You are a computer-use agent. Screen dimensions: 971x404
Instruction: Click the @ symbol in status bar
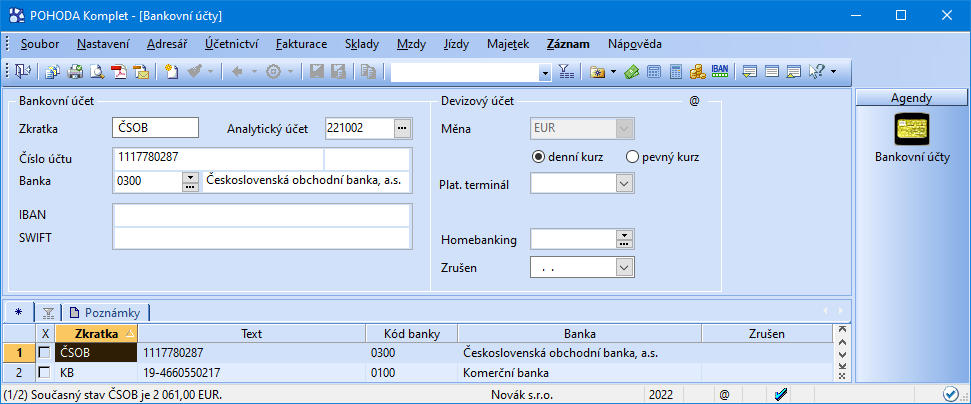(724, 394)
